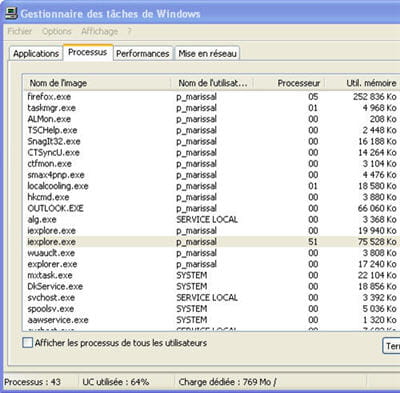Select the iexplore.exe row using 19 940 Ko

click(x=211, y=231)
